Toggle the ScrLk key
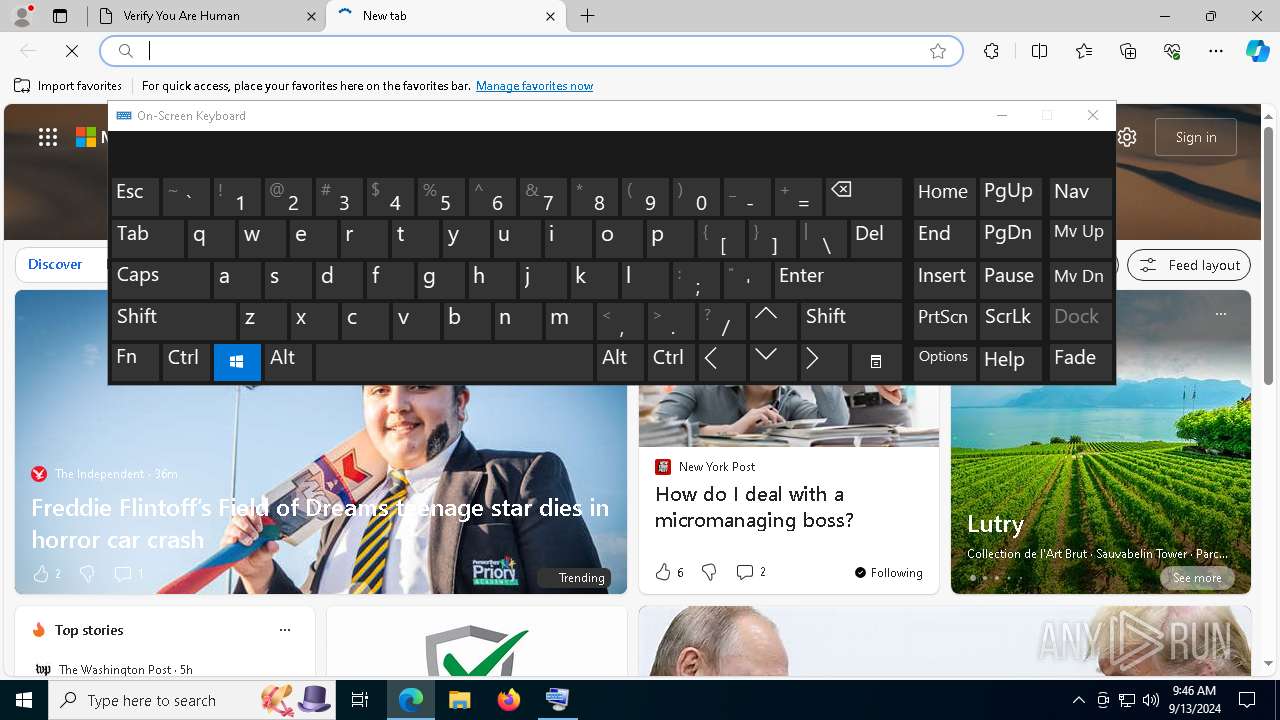Viewport: 1280px width, 720px height. 1010,321
